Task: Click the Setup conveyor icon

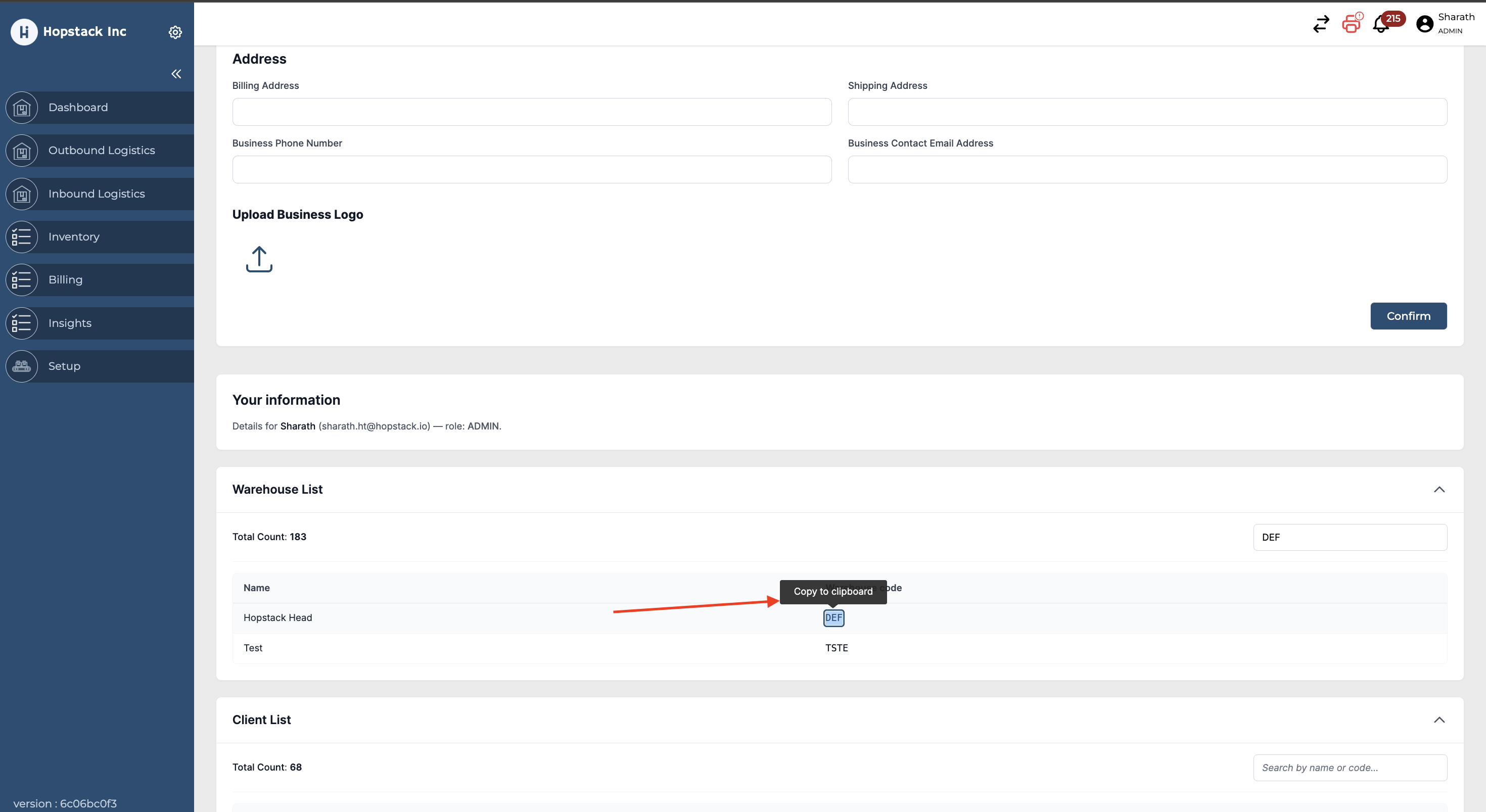Action: (22, 366)
